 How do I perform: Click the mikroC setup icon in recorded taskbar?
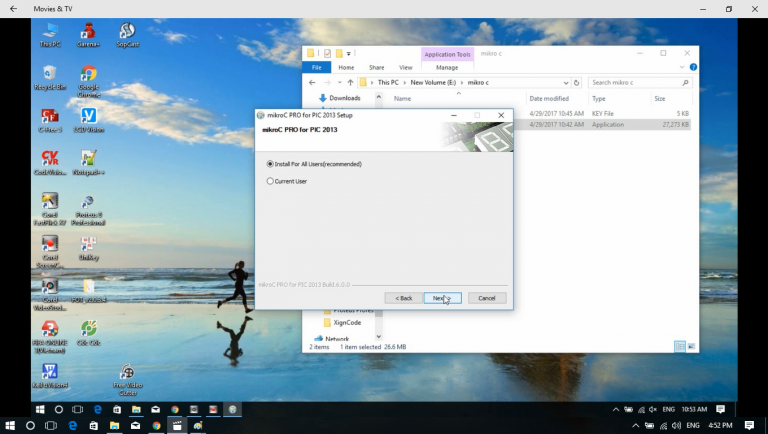point(233,409)
